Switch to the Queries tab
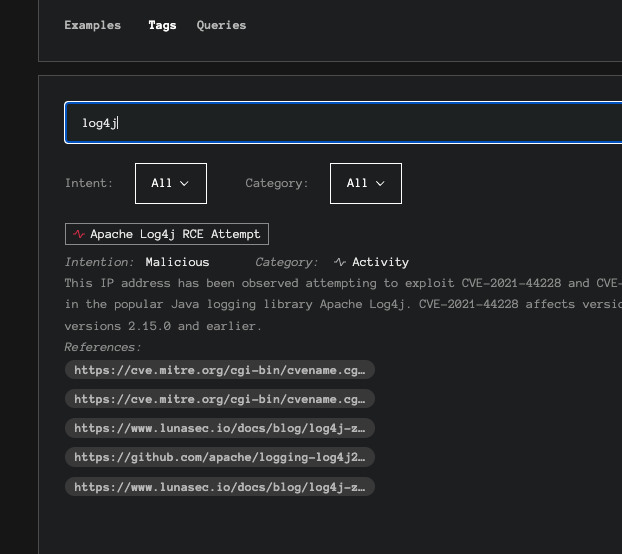Screen dimensions: 622x554 click(221, 25)
